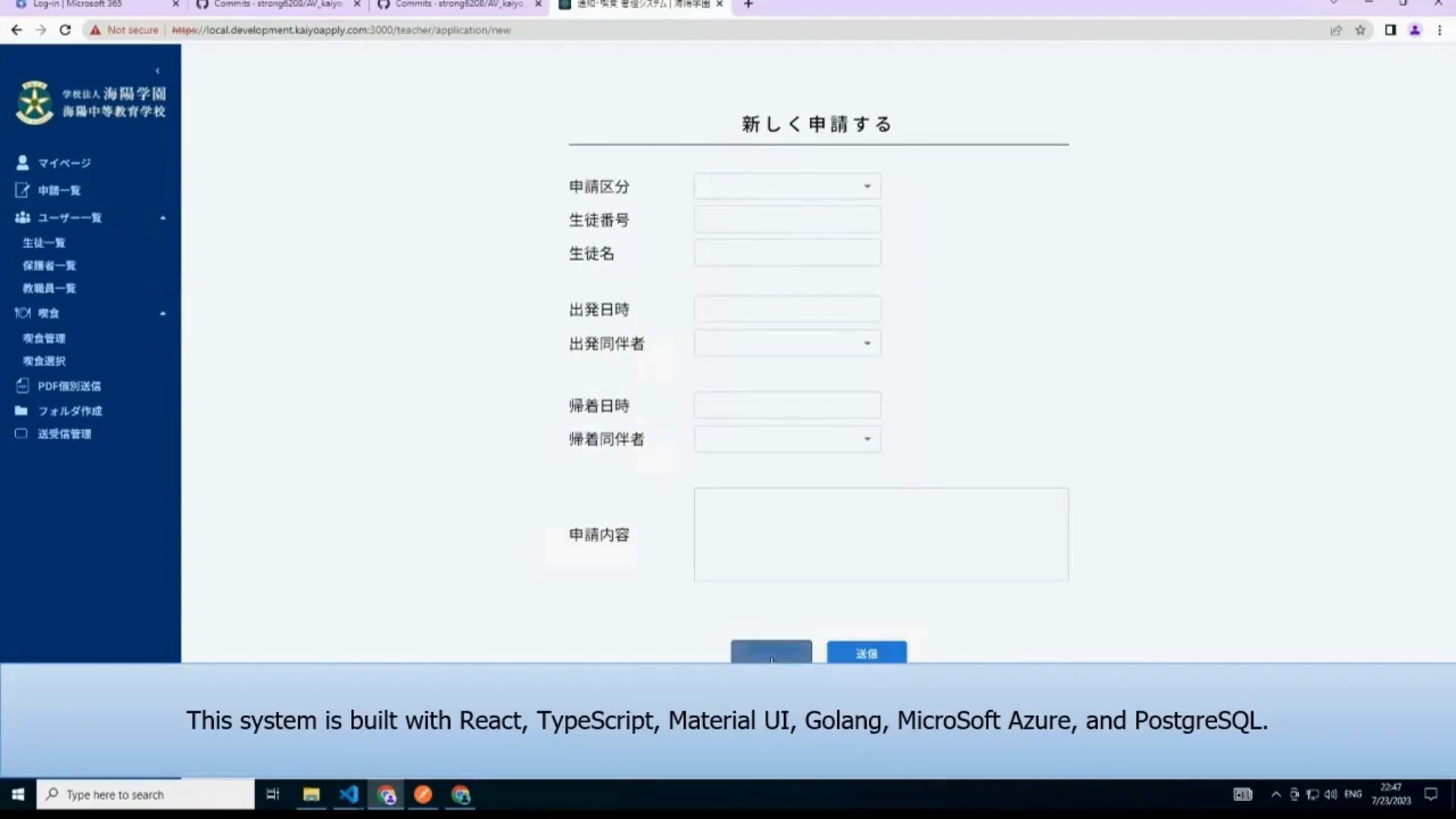Open Visual Studio Code from the taskbar
1456x819 pixels.
348,794
